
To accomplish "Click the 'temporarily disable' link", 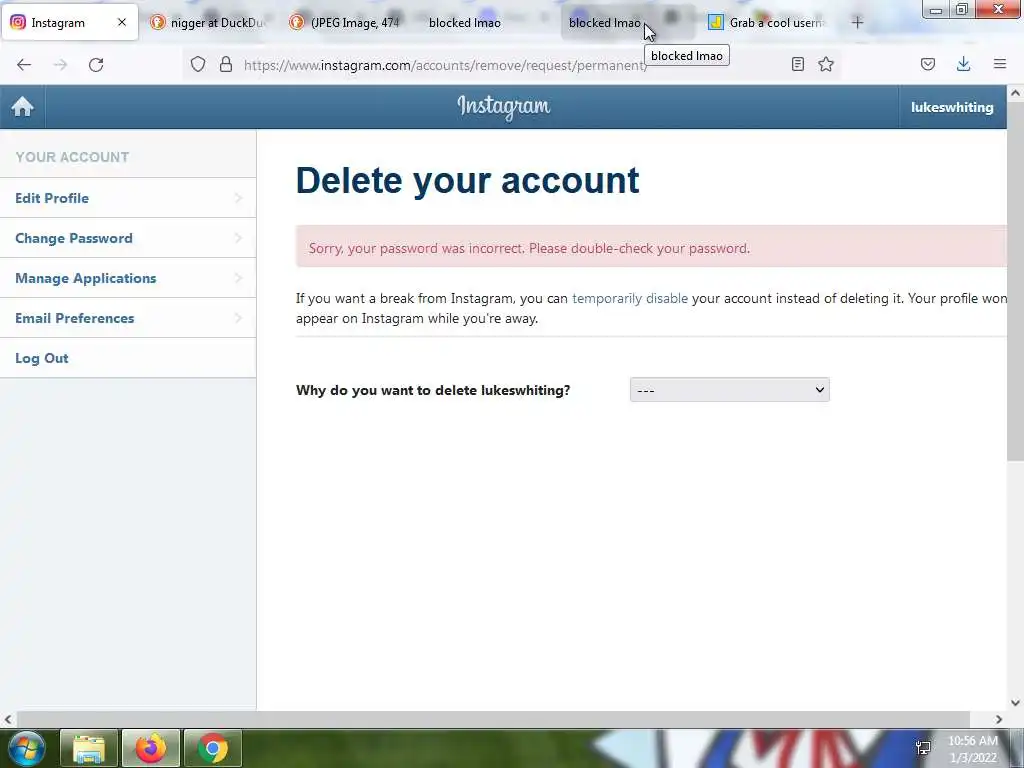I will click(630, 298).
